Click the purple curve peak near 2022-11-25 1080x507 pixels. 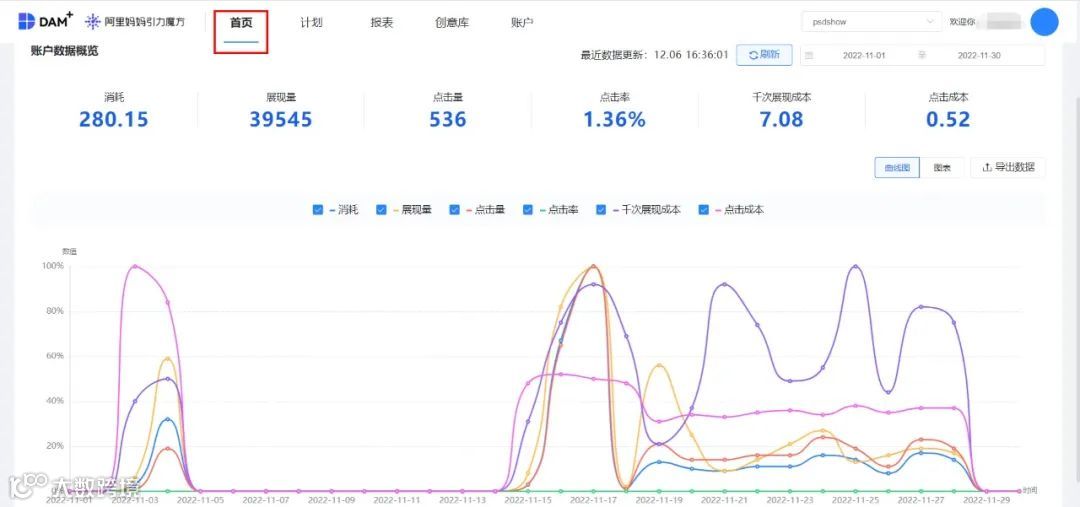click(855, 266)
